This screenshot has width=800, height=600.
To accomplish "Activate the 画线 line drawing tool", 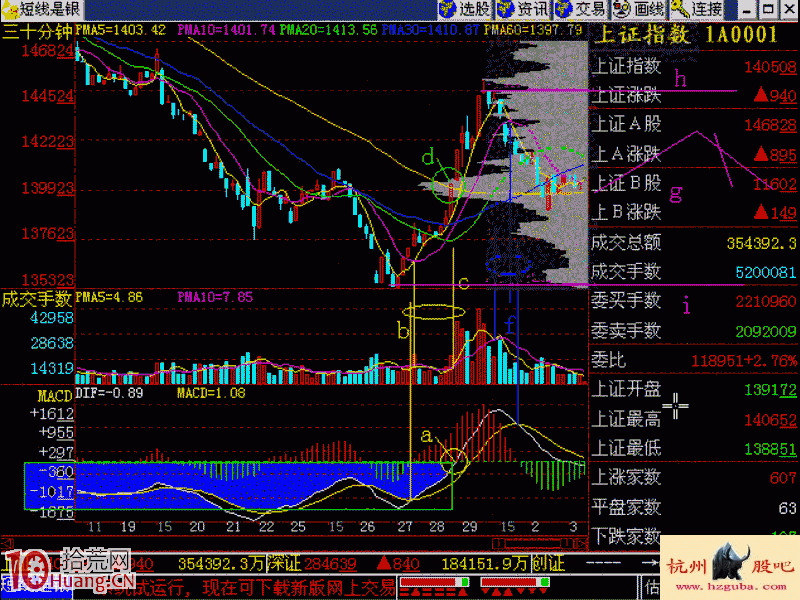I will (x=639, y=9).
